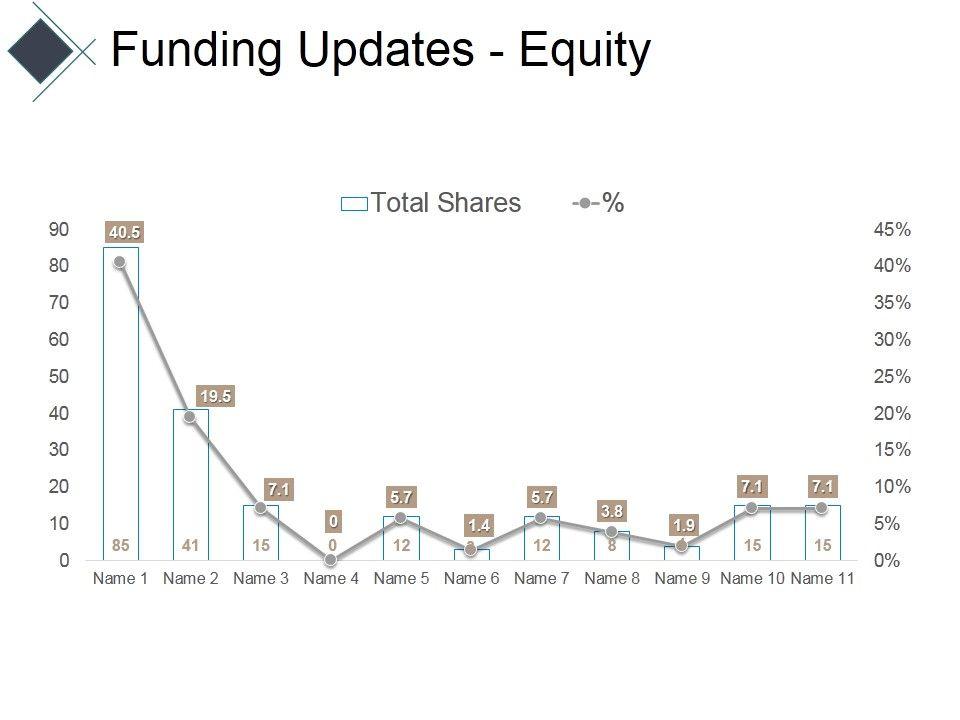This screenshot has width=960, height=720.
Task: Click the Name 2 line data point
Action: (x=190, y=416)
